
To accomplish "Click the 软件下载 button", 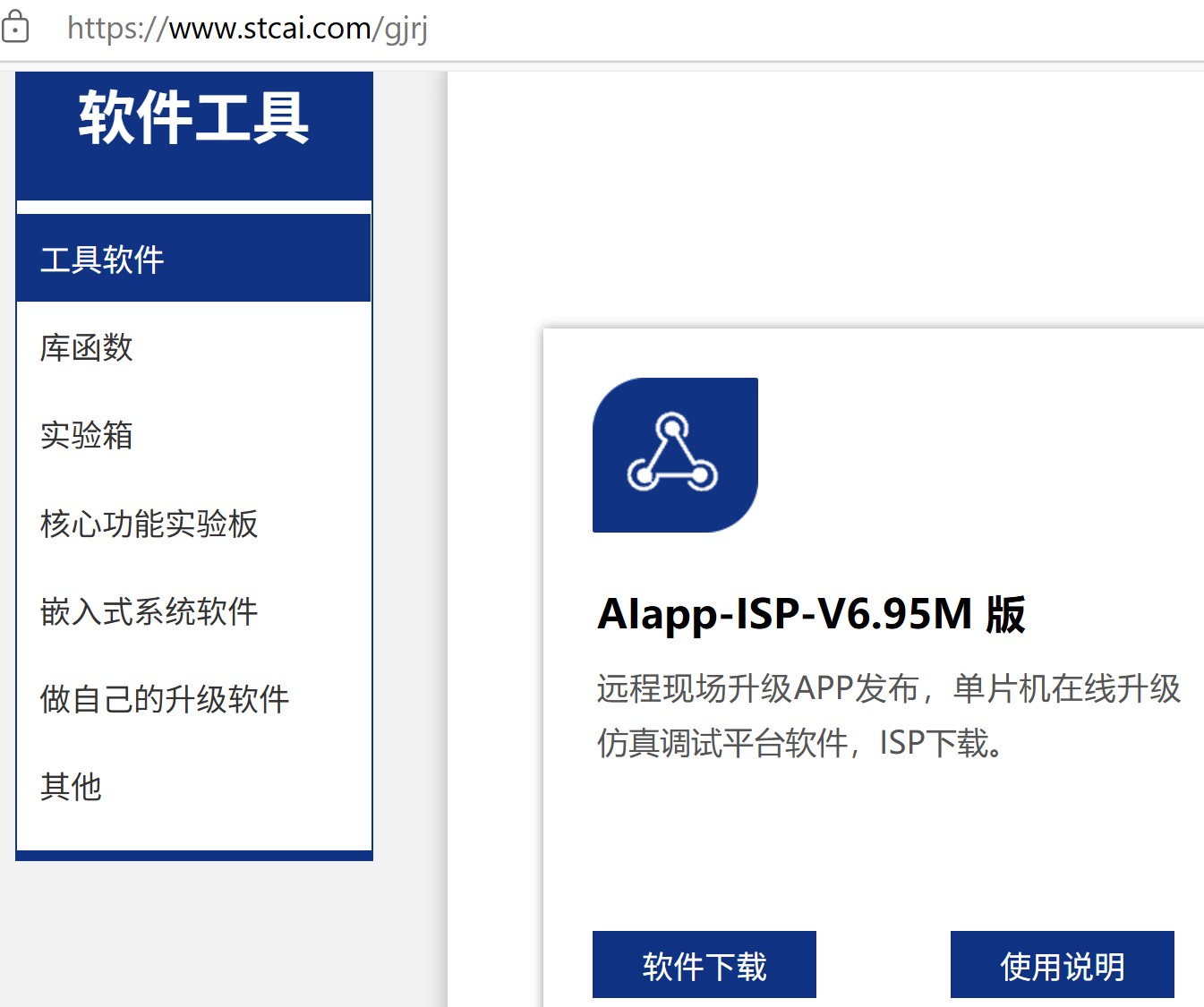I will point(704,965).
